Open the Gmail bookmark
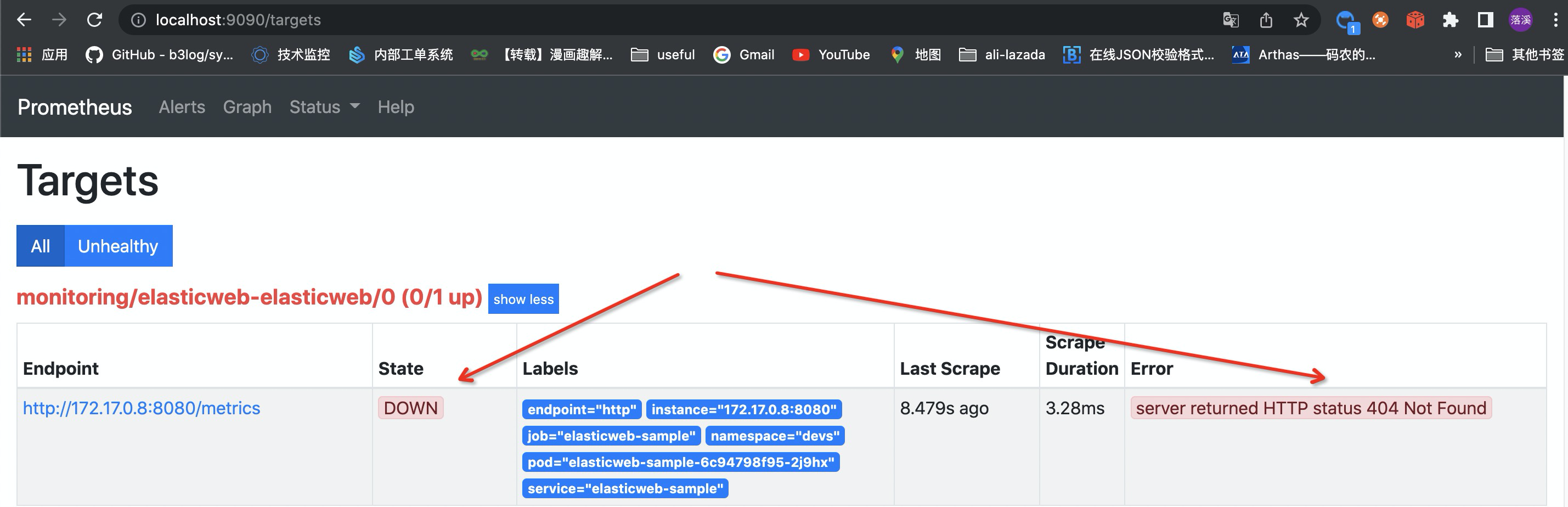 (x=744, y=54)
